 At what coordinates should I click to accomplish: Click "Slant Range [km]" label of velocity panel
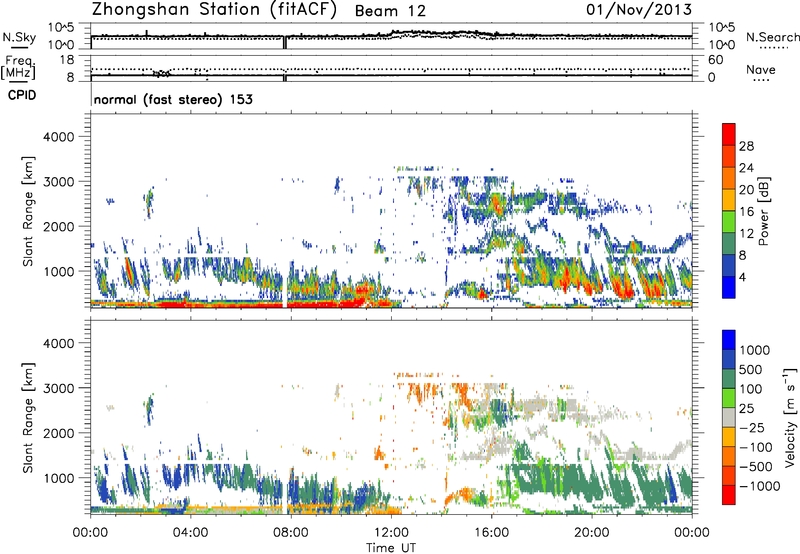click(29, 418)
